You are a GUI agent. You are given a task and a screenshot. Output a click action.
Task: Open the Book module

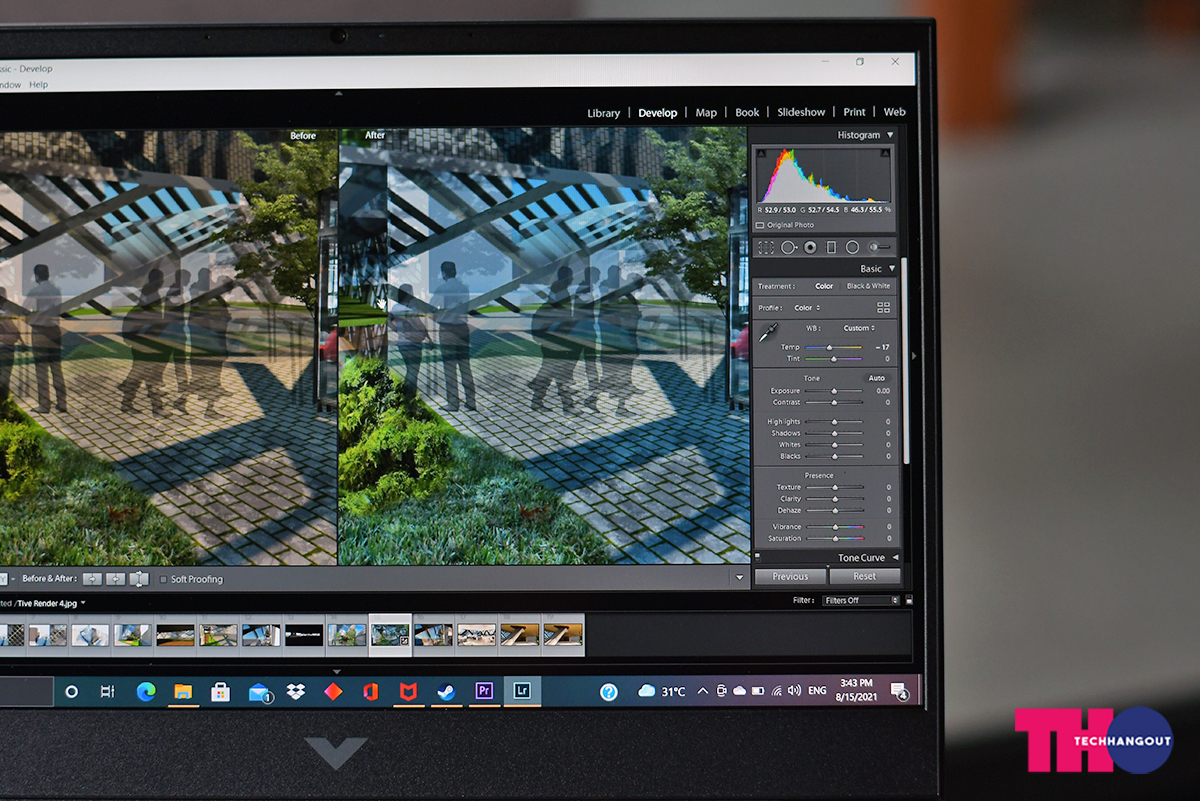point(747,113)
